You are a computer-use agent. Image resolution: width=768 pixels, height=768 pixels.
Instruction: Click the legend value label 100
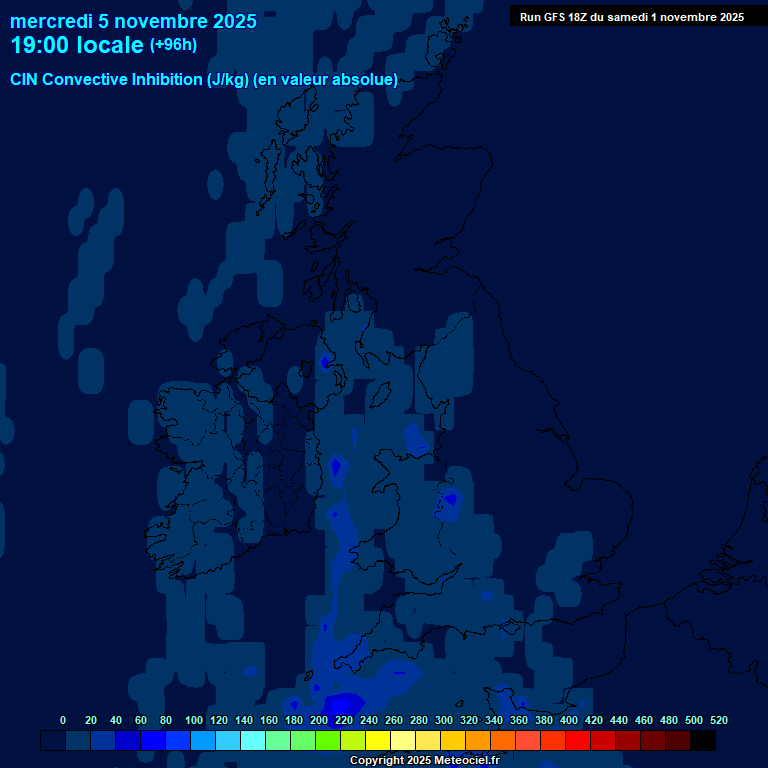(191, 720)
